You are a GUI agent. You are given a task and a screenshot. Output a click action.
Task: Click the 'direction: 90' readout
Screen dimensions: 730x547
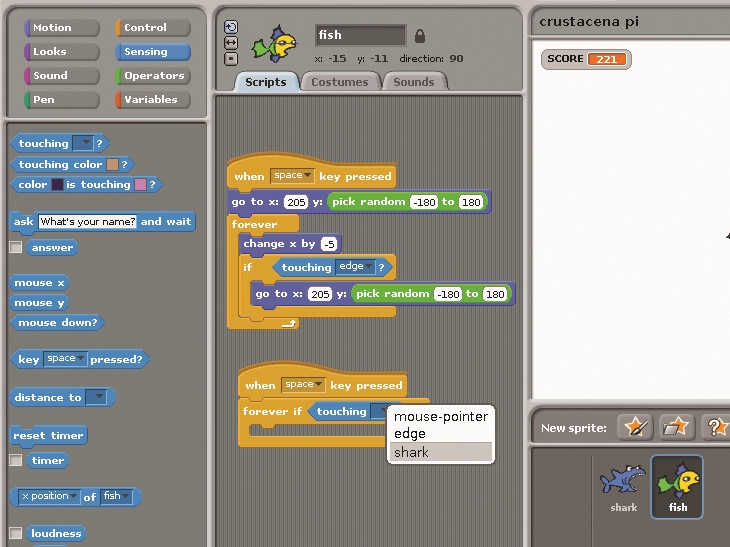tap(431, 59)
